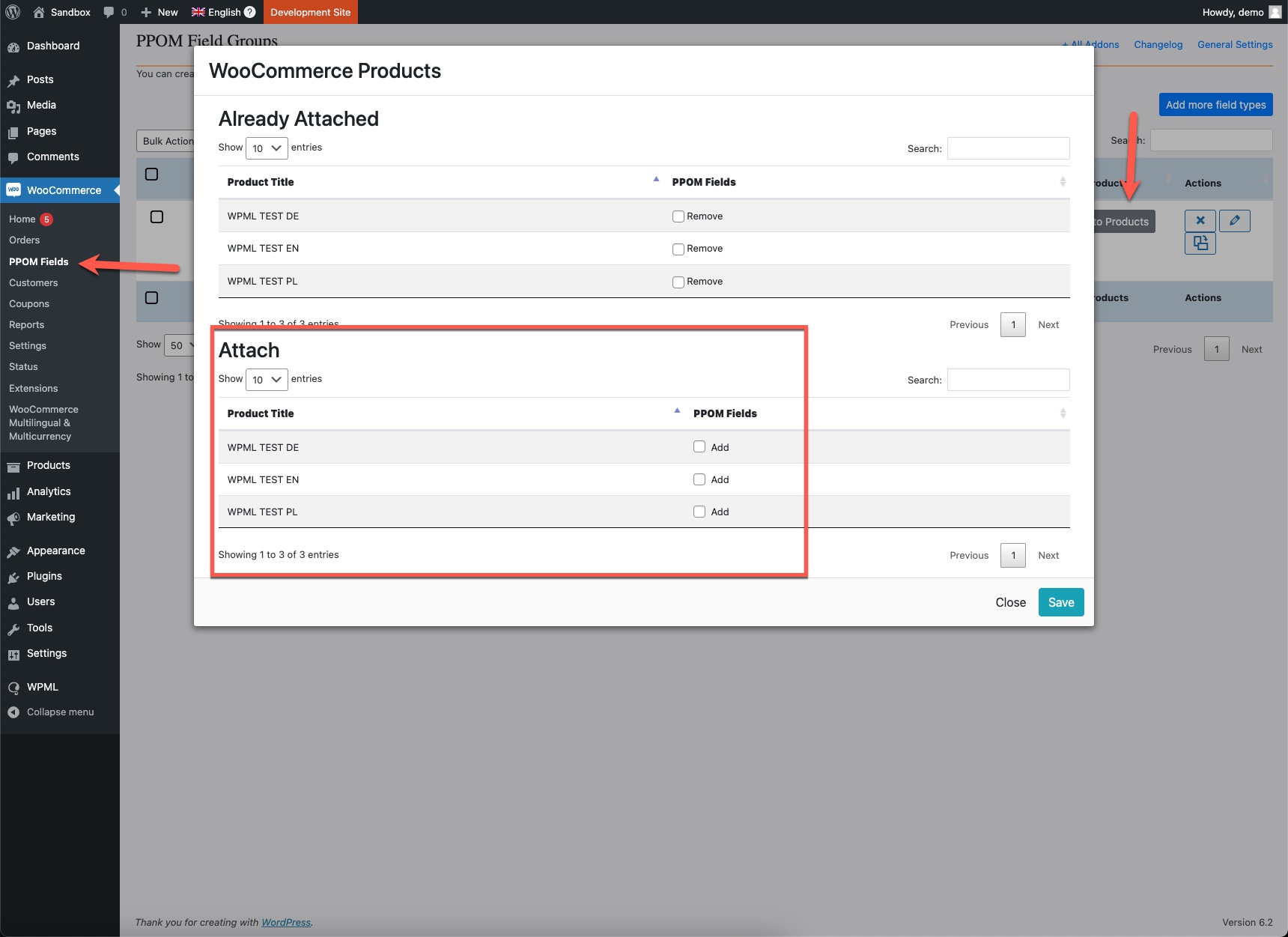Image resolution: width=1288 pixels, height=937 pixels.
Task: Click the Users person icon
Action: point(13,602)
